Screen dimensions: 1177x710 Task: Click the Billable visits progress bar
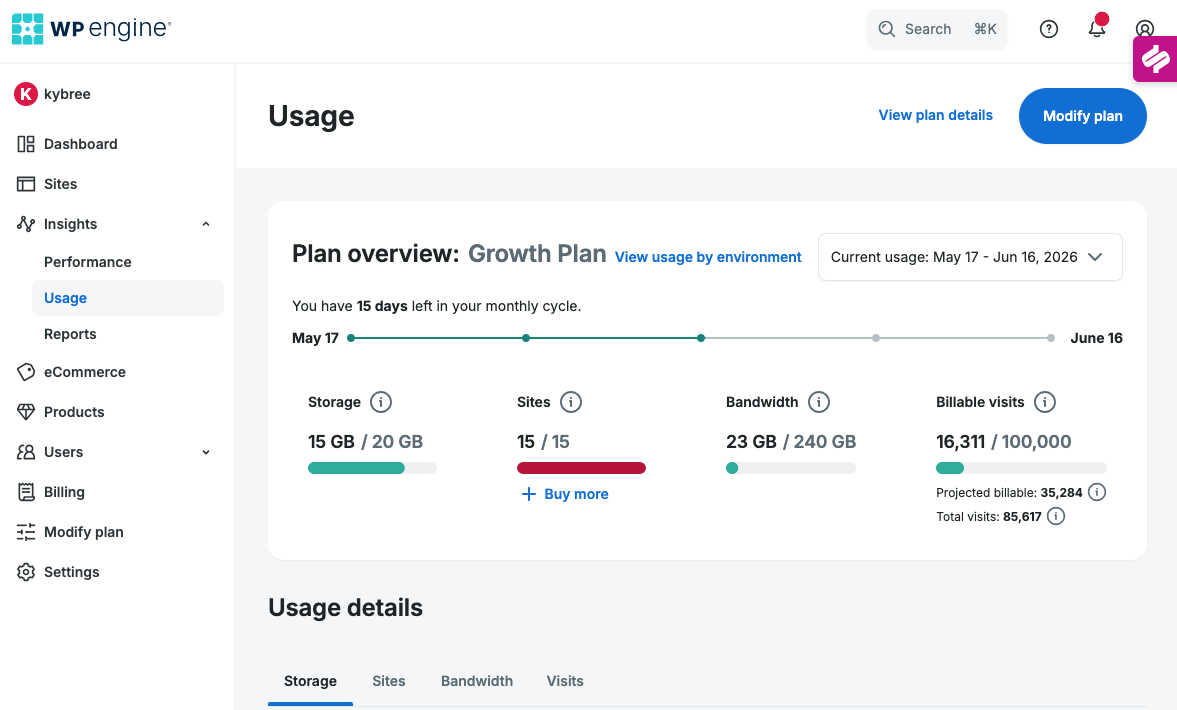1021,468
